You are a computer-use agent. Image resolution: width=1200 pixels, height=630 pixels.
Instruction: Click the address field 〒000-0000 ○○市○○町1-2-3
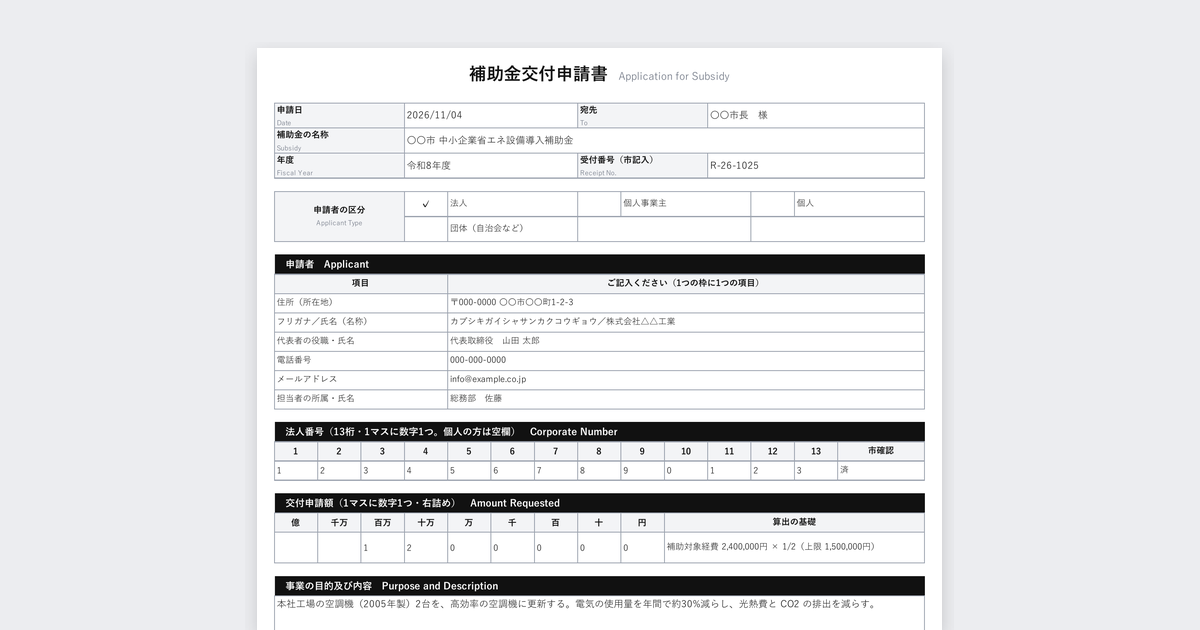pos(686,302)
